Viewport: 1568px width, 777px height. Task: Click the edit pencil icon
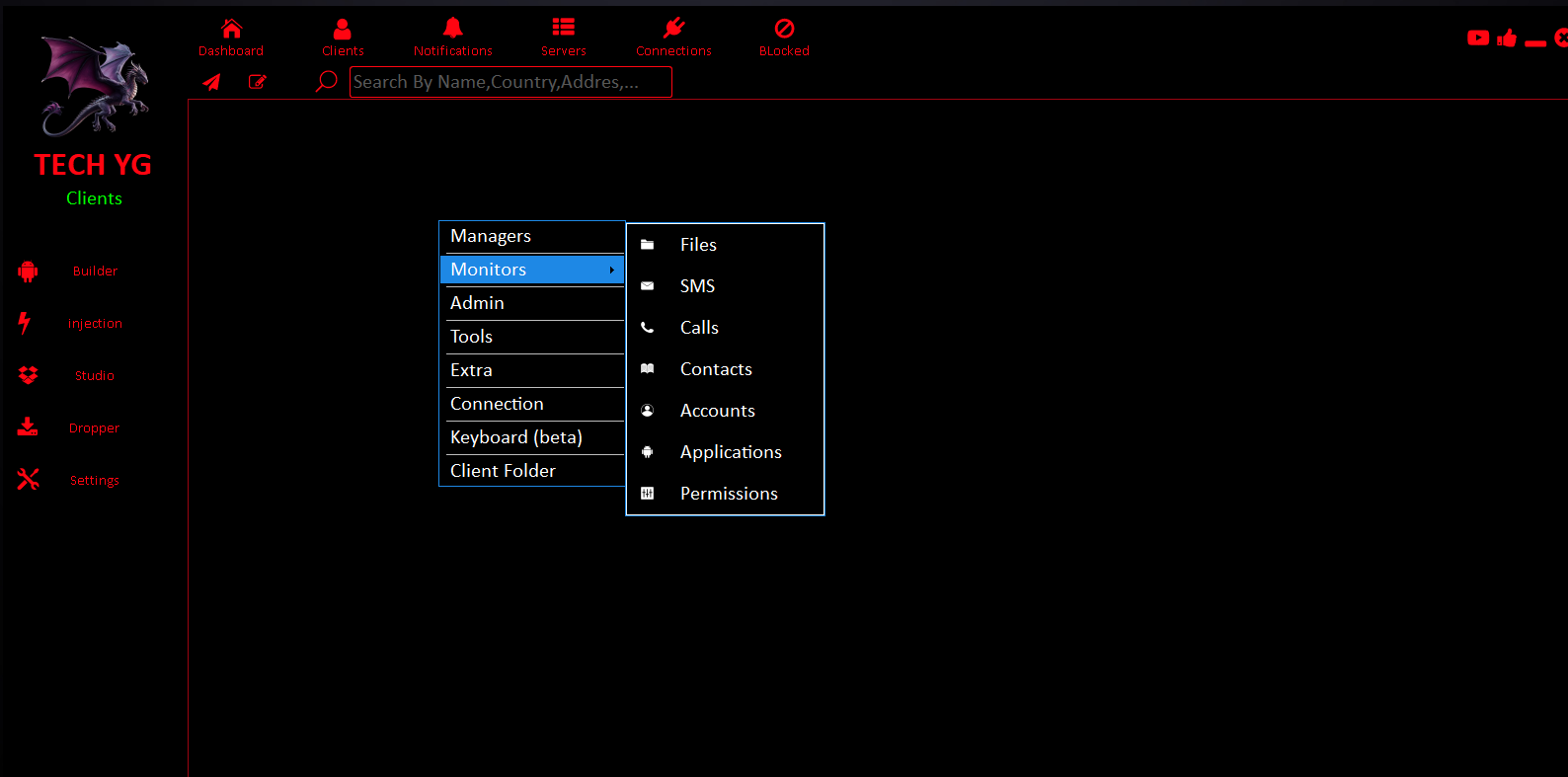[257, 82]
